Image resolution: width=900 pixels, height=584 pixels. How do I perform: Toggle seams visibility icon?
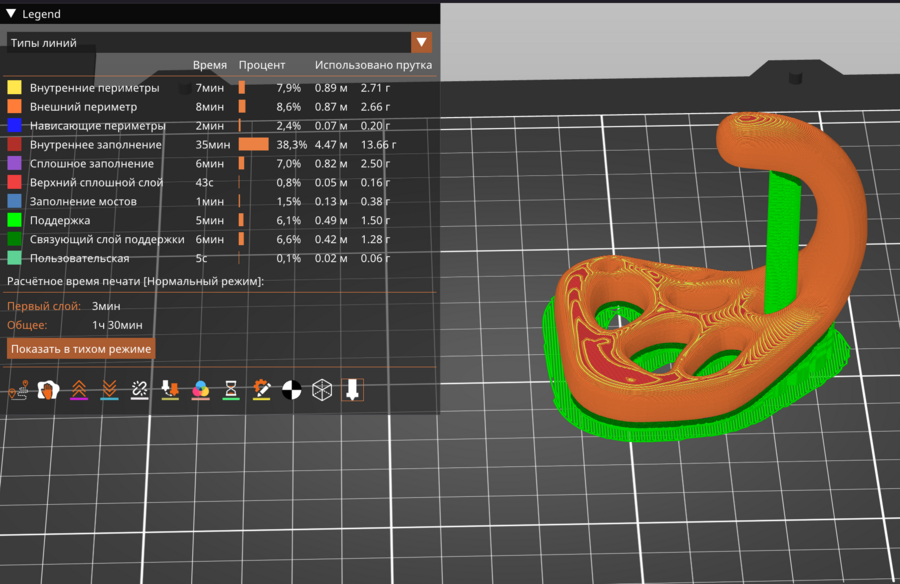point(140,390)
